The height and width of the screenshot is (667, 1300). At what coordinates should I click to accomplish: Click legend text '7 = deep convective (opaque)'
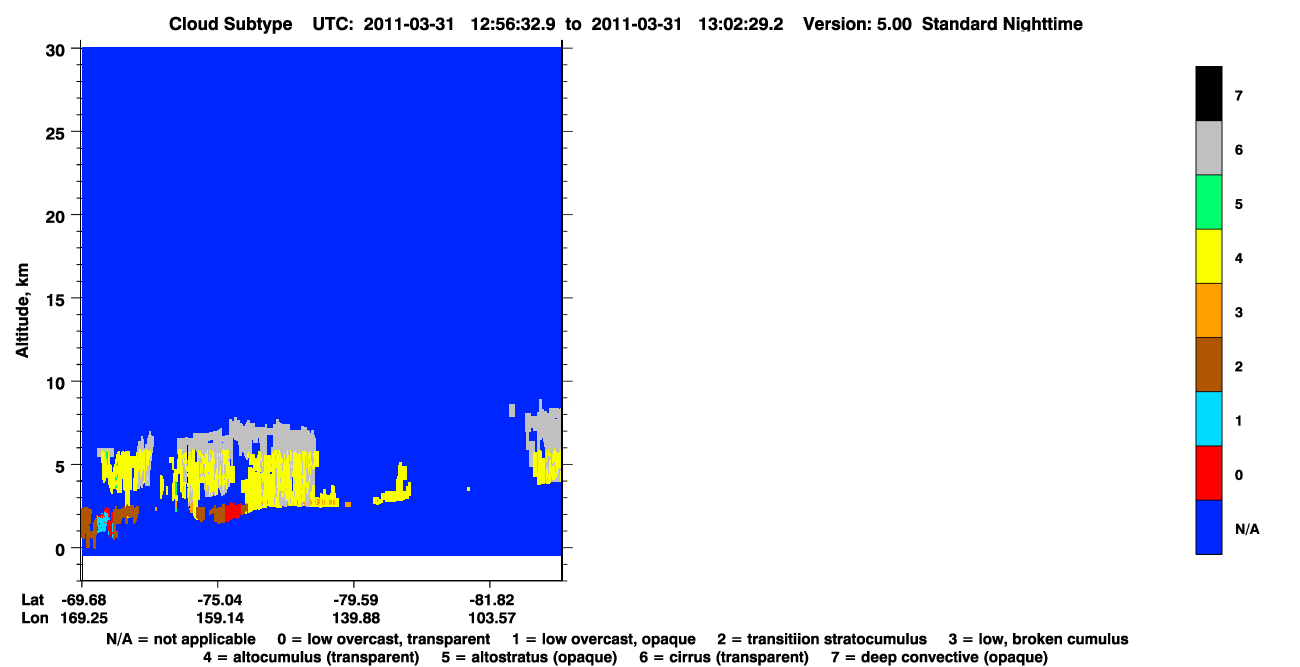939,657
